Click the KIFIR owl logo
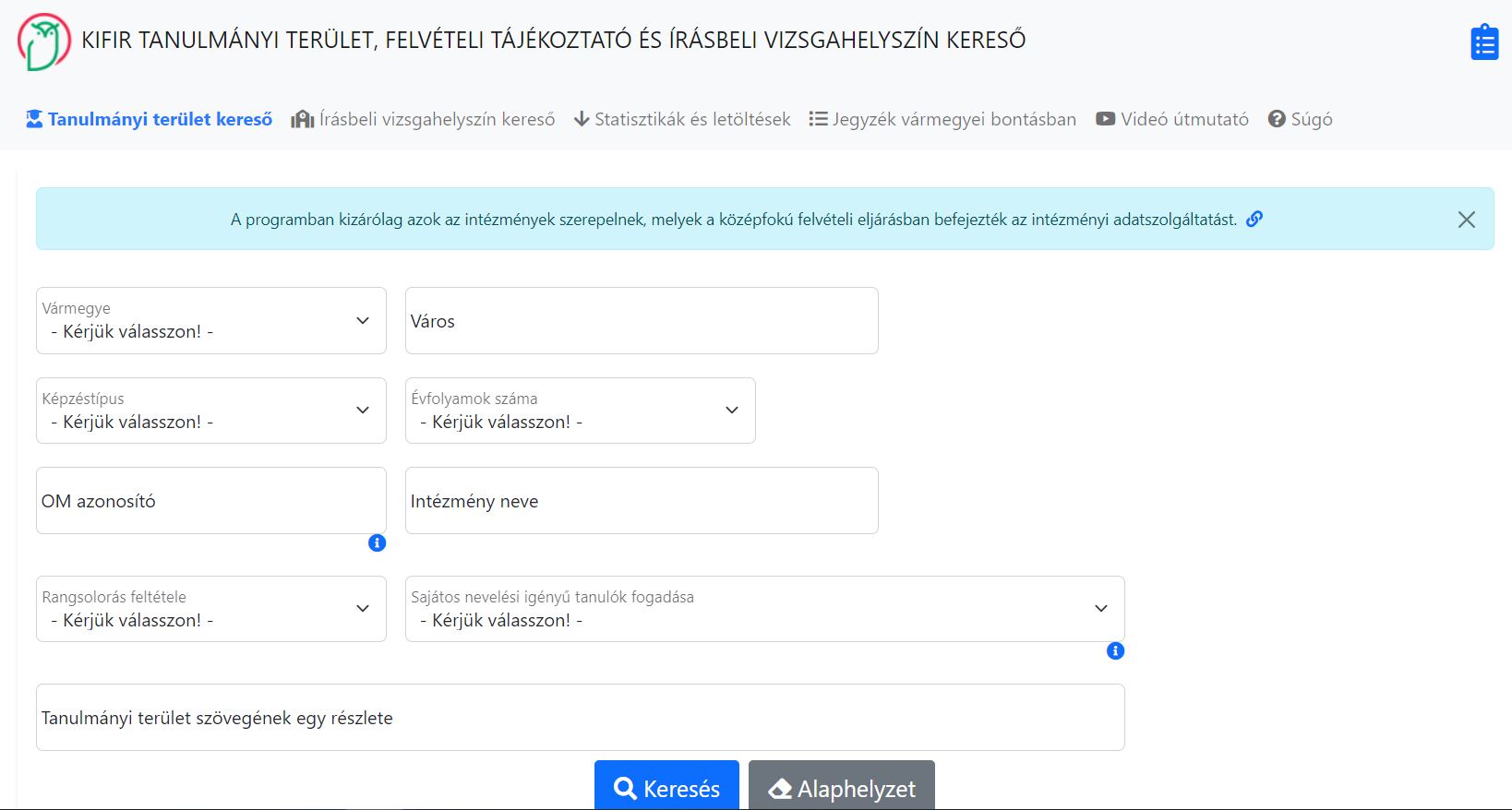The image size is (1512, 810). [43, 42]
